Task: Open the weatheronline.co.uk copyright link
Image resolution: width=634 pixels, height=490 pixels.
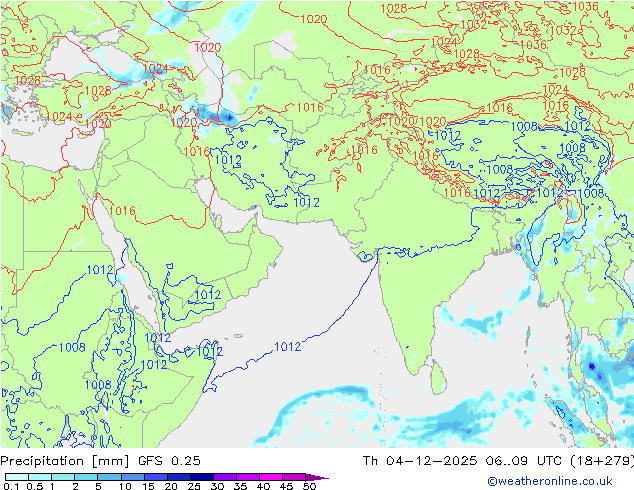Action: 549,481
